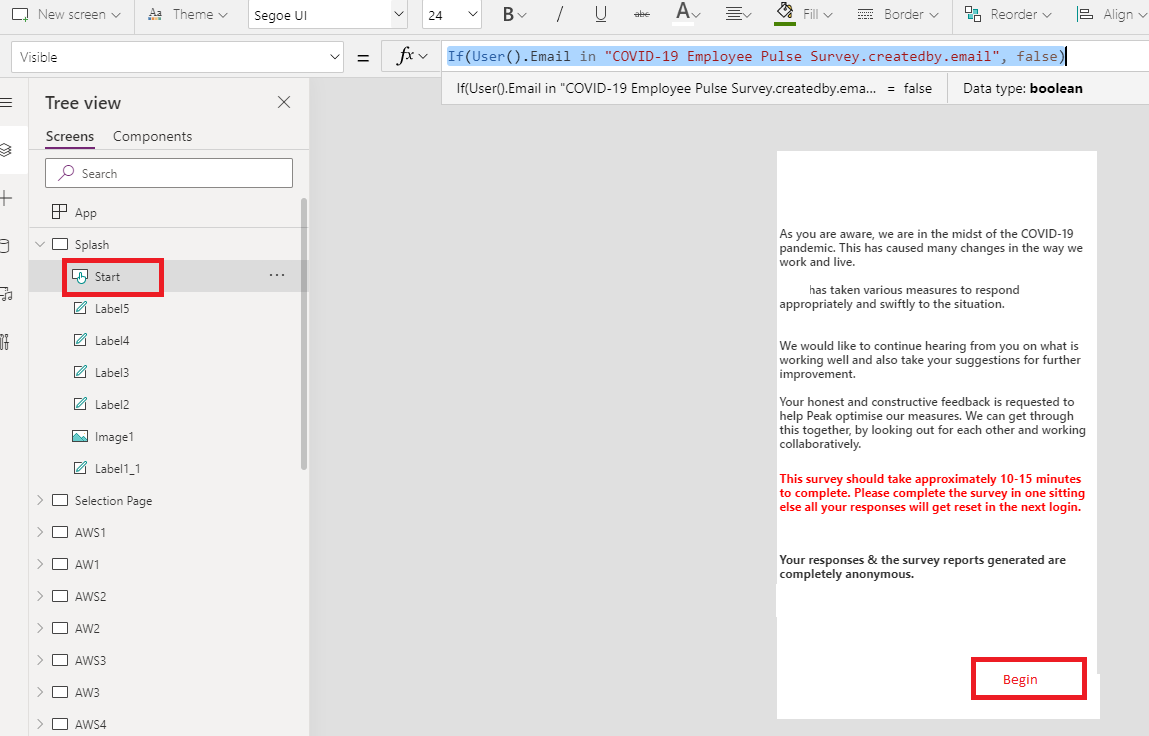1149x736 pixels.
Task: Open Advanced tools icon in left rail
Action: [5, 342]
